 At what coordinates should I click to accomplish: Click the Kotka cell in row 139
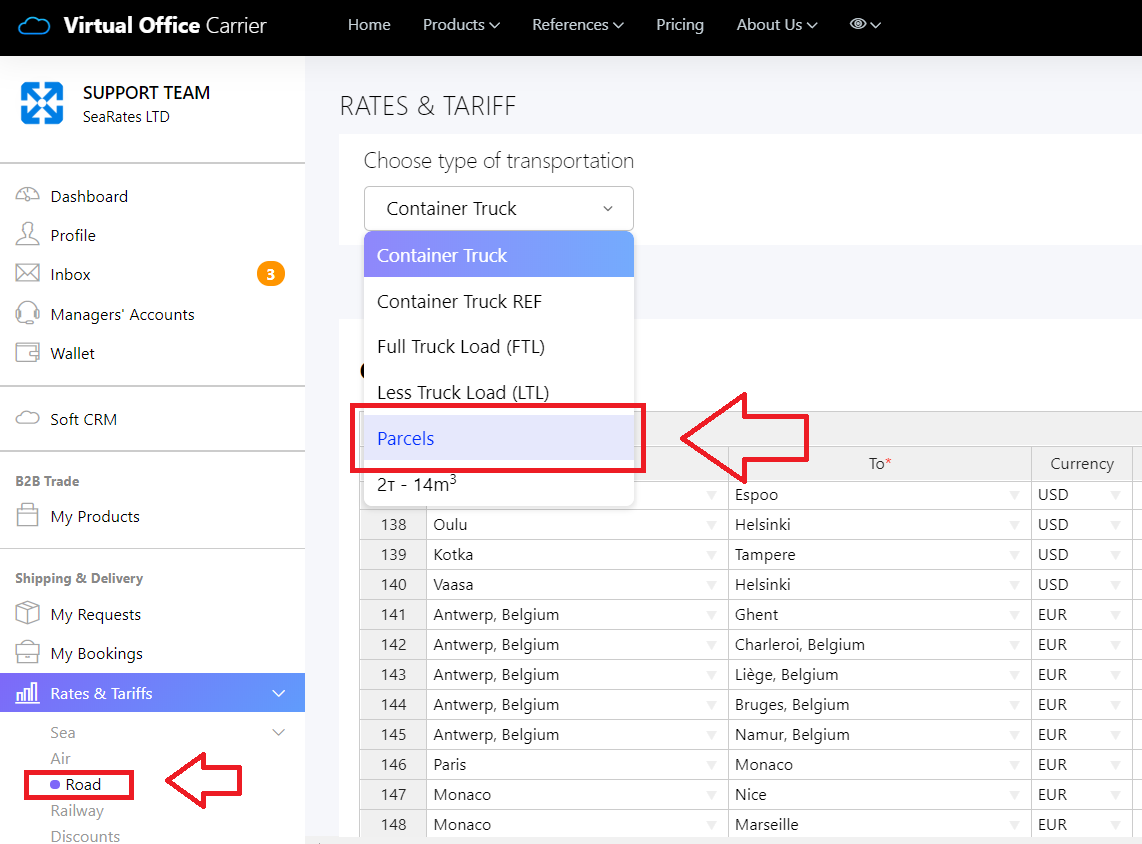pyautogui.click(x=577, y=555)
